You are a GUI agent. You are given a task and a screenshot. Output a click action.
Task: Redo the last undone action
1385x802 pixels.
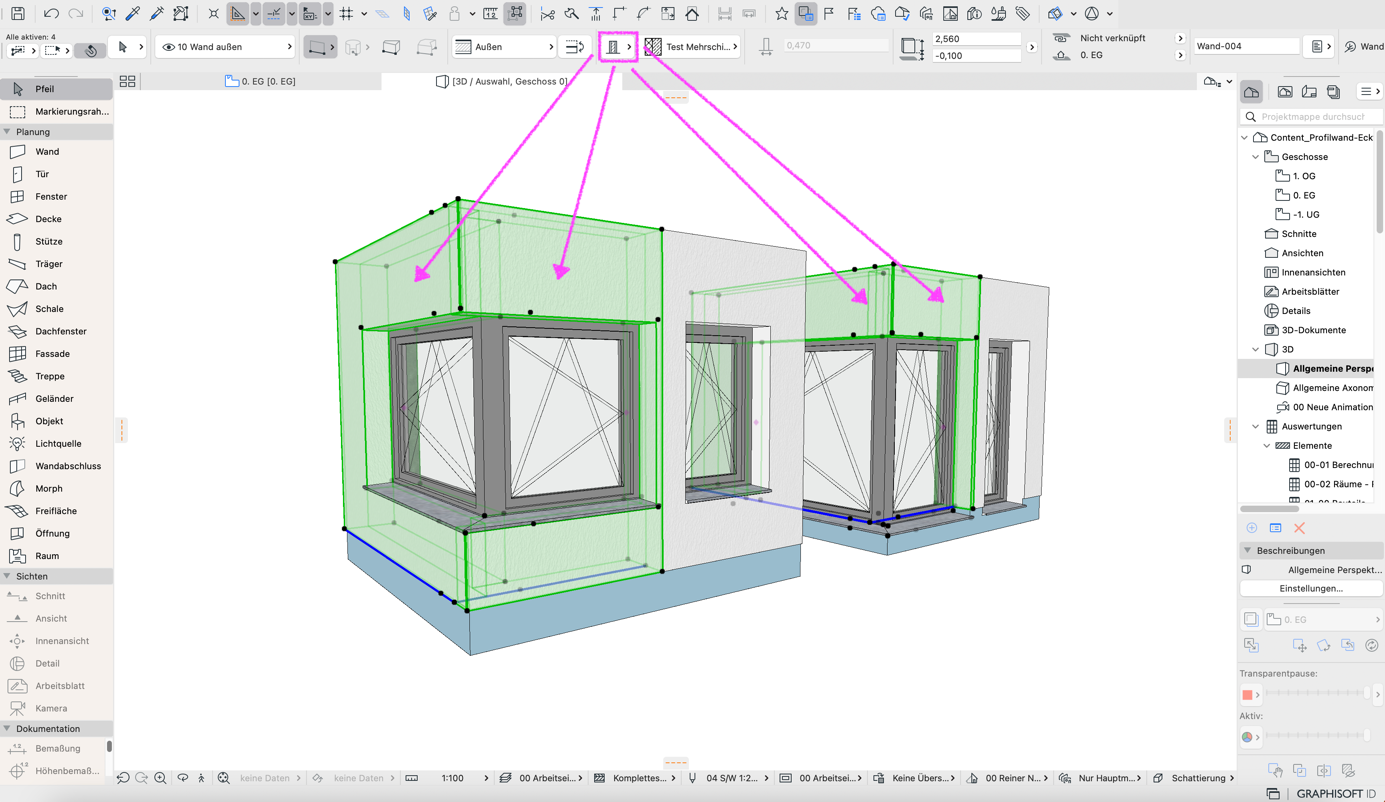coord(76,14)
